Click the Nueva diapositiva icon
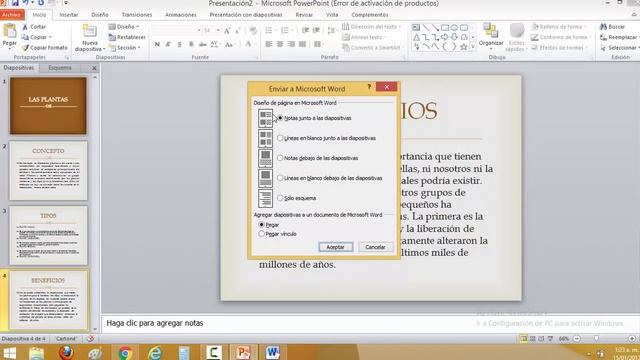The width and height of the screenshot is (640, 360). 89,31
